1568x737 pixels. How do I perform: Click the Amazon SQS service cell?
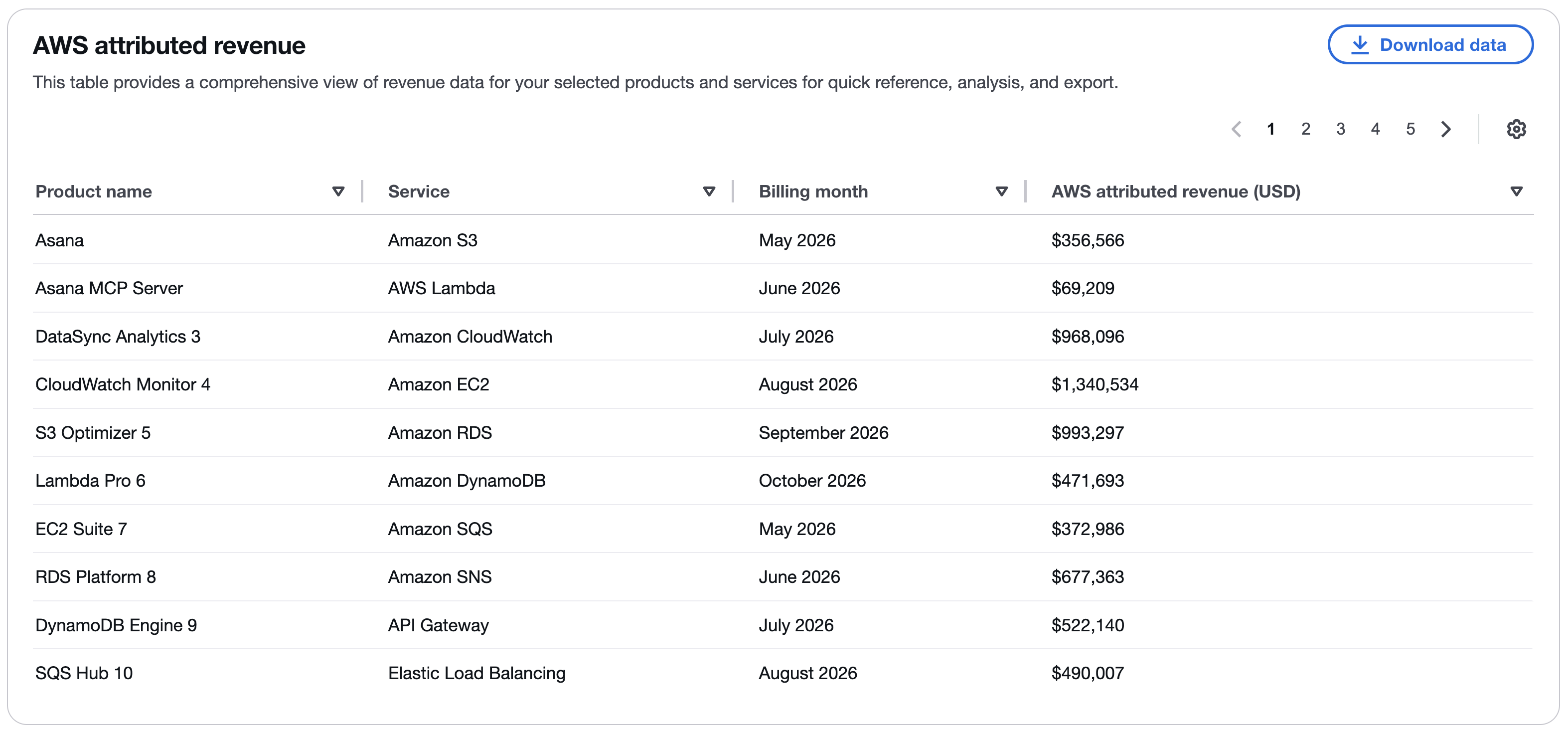[440, 529]
